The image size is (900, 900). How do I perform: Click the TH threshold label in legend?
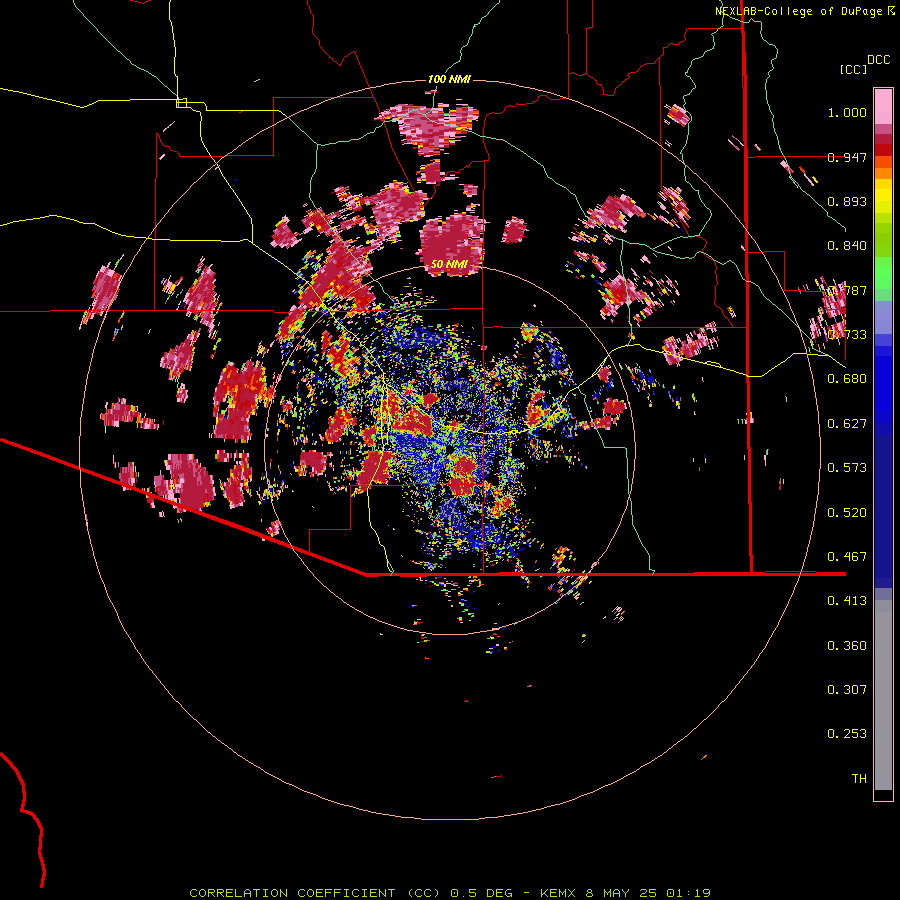(x=859, y=779)
